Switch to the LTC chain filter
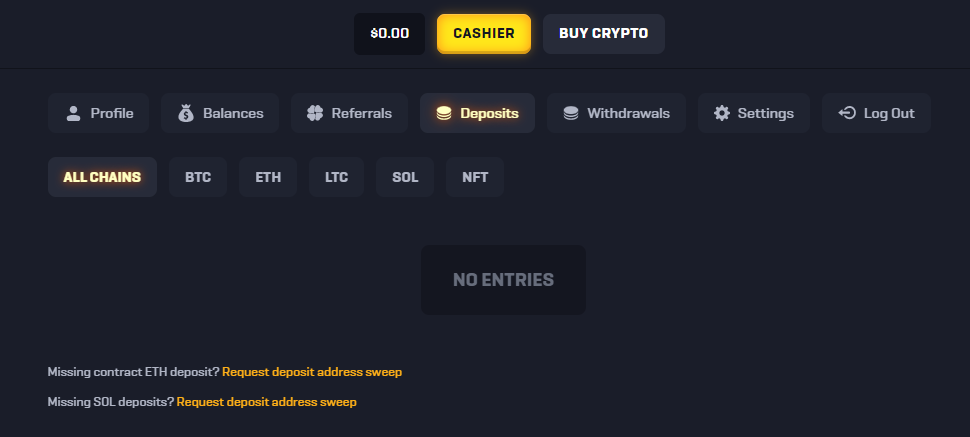This screenshot has width=970, height=437. (x=336, y=177)
